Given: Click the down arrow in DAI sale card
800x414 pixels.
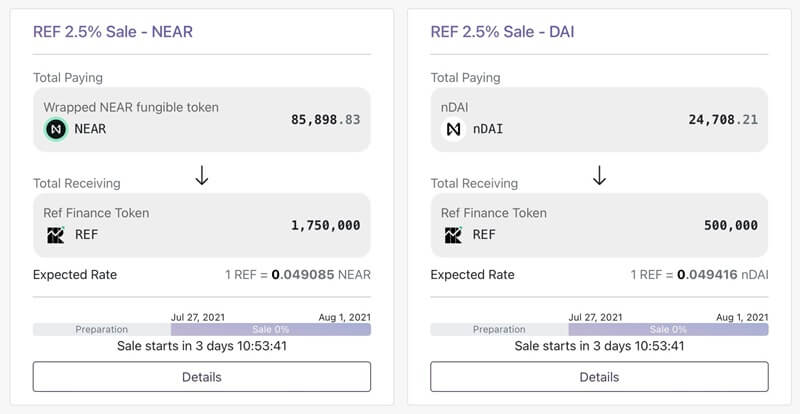Looking at the screenshot, I should [x=599, y=175].
